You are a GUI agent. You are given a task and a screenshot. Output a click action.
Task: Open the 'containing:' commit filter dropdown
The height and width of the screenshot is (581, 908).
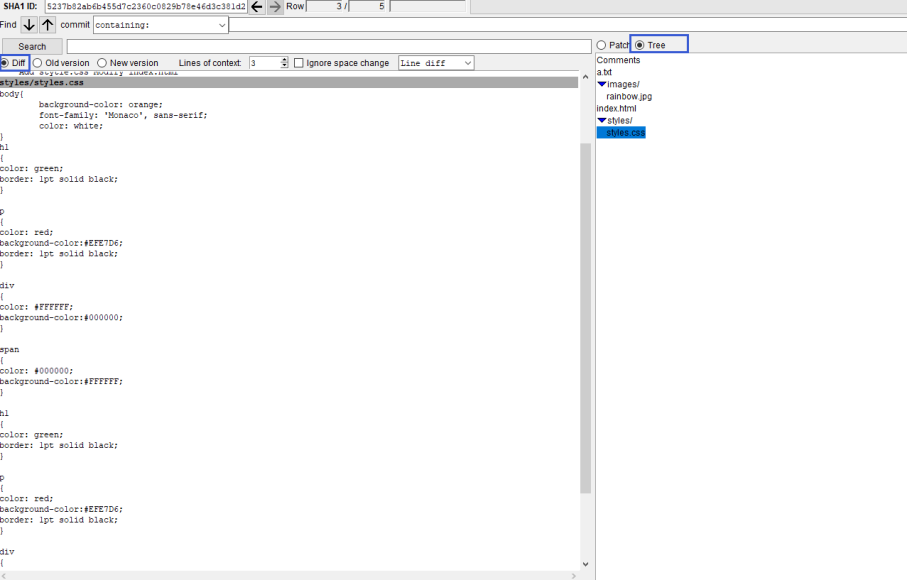[160, 25]
